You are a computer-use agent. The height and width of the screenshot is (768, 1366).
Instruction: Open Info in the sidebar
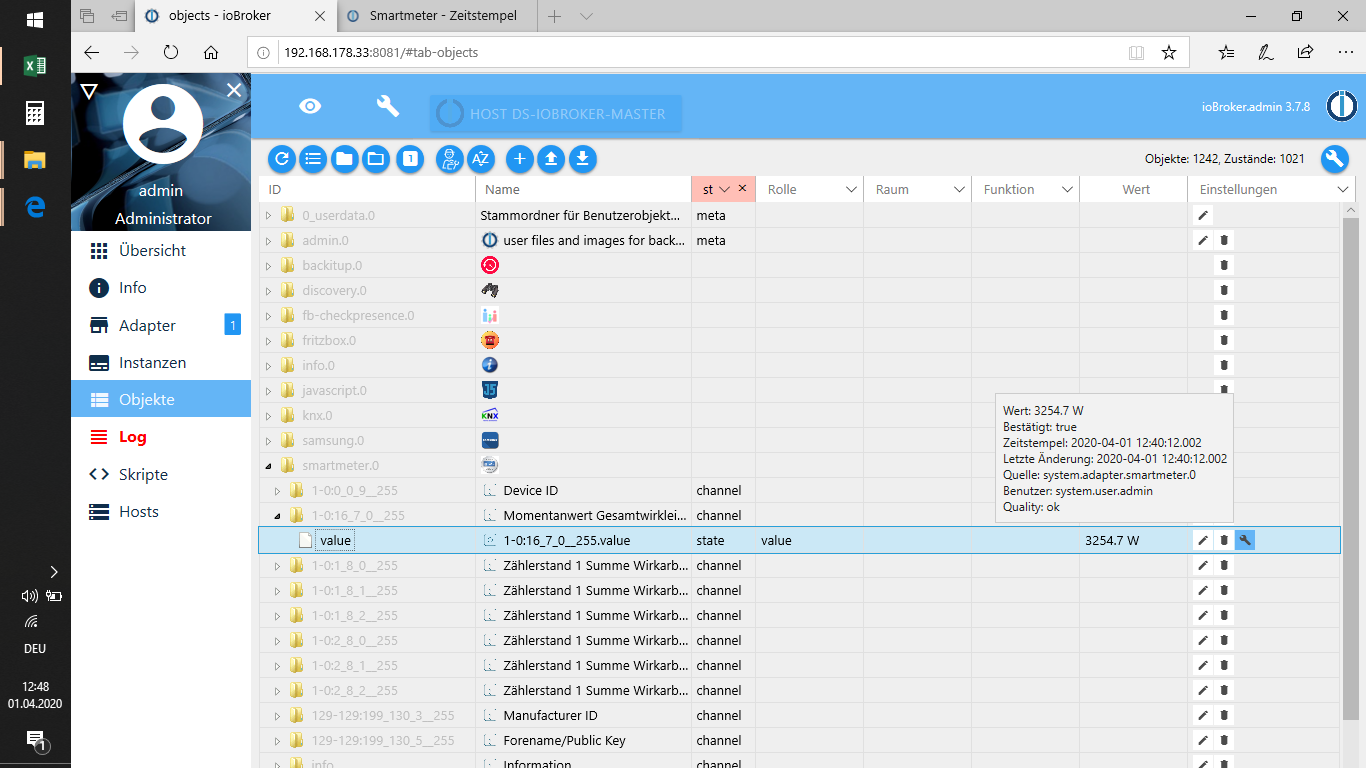(161, 288)
